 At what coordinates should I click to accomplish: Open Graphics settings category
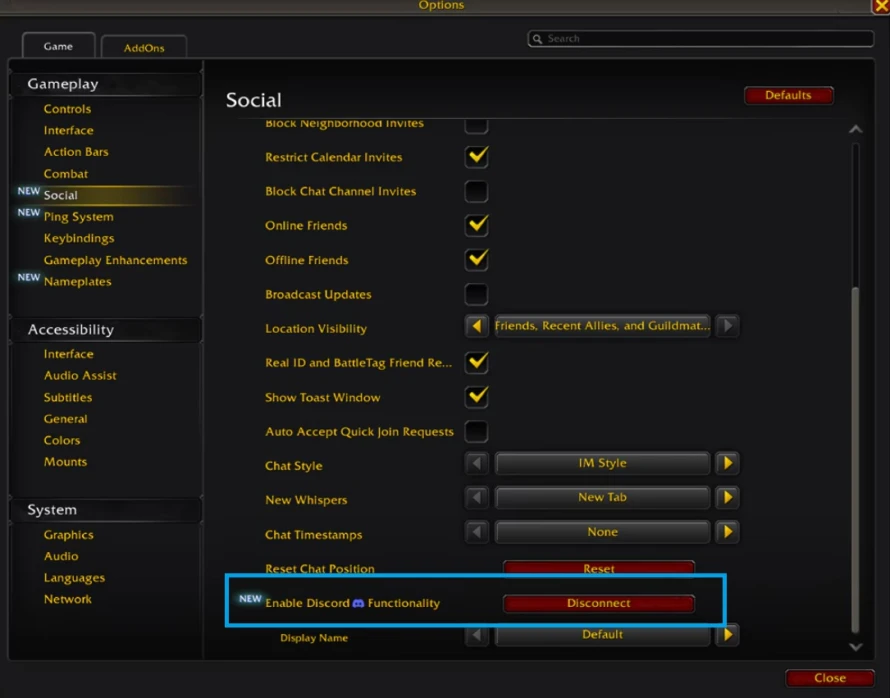(68, 535)
